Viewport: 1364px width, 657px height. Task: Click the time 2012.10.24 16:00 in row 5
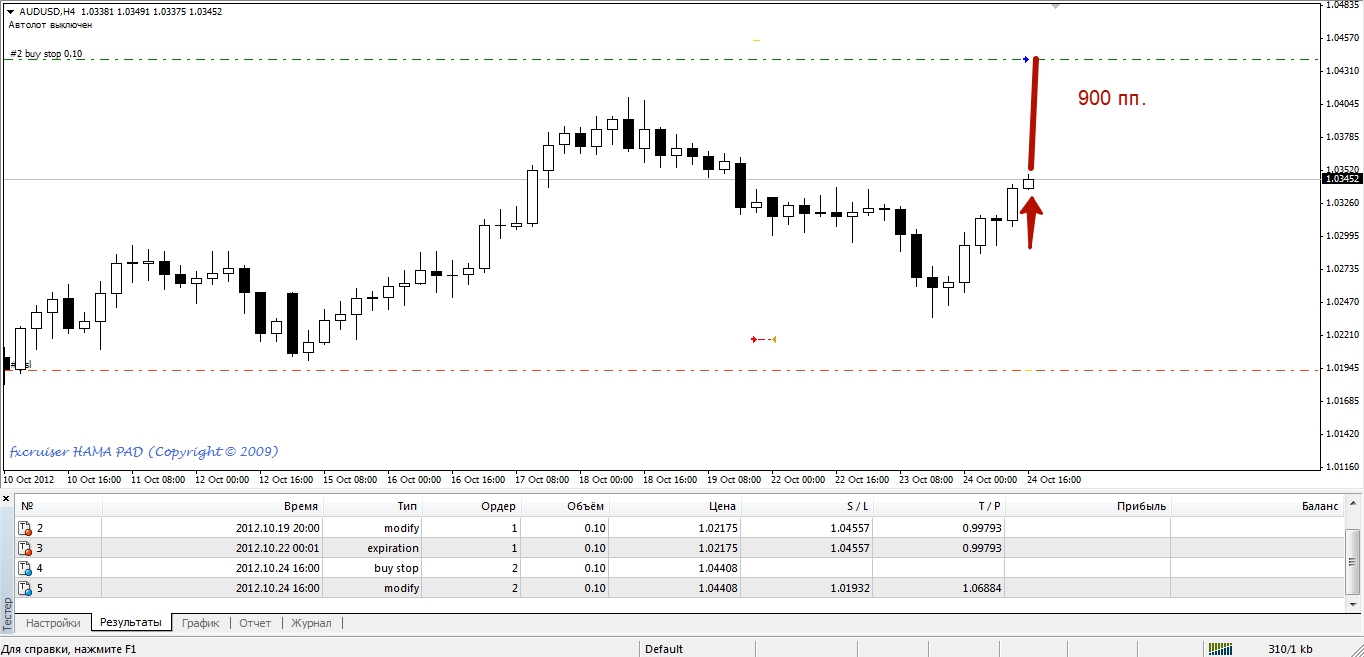pyautogui.click(x=278, y=588)
